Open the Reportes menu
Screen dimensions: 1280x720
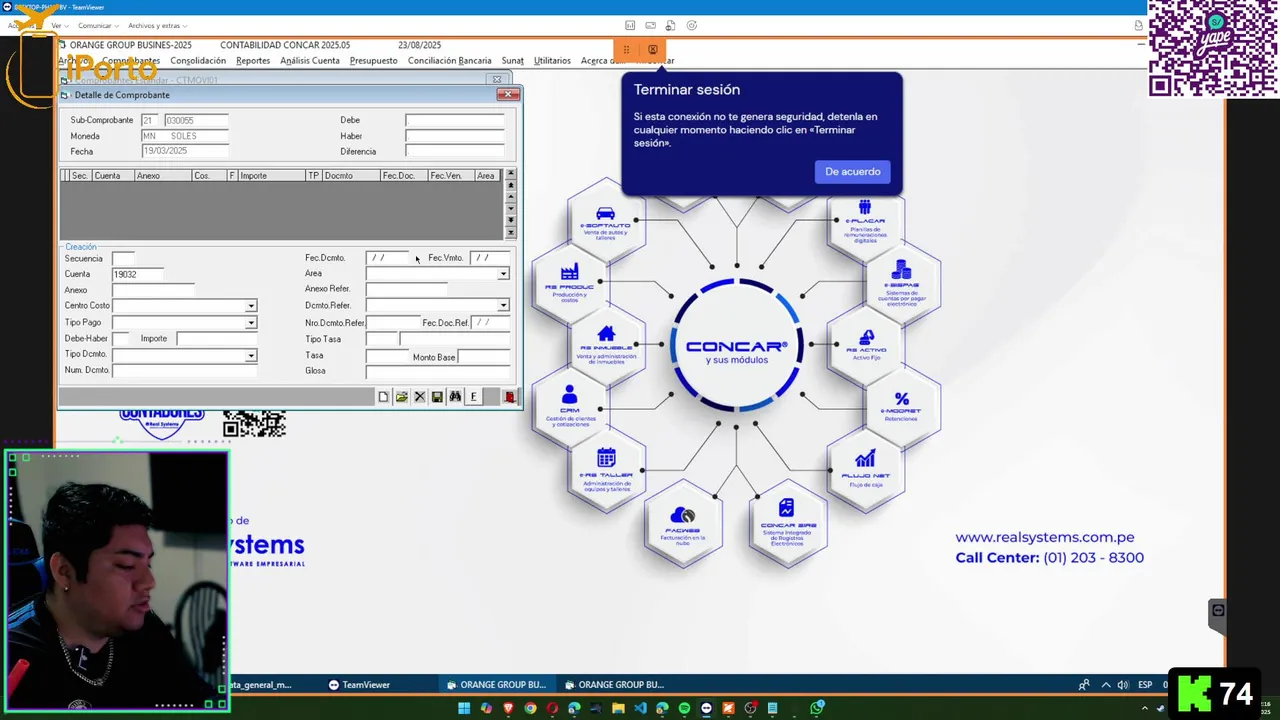[253, 61]
